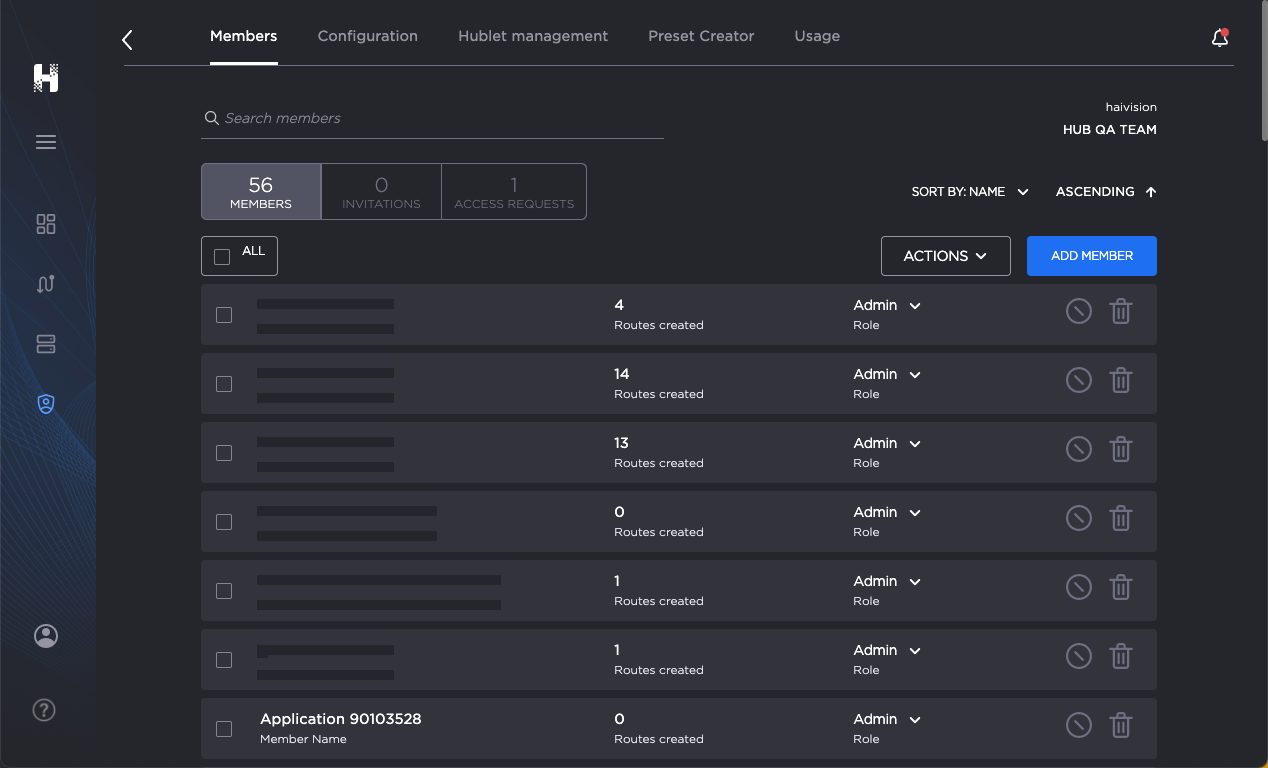Select the members shield icon in the sidebar
The height and width of the screenshot is (768, 1268).
[x=45, y=403]
